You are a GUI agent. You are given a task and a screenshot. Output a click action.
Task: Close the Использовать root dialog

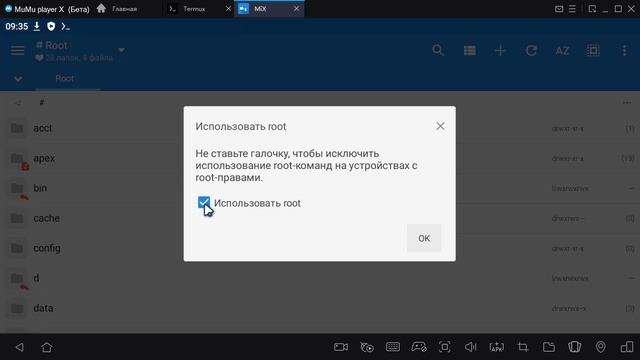pos(440,126)
